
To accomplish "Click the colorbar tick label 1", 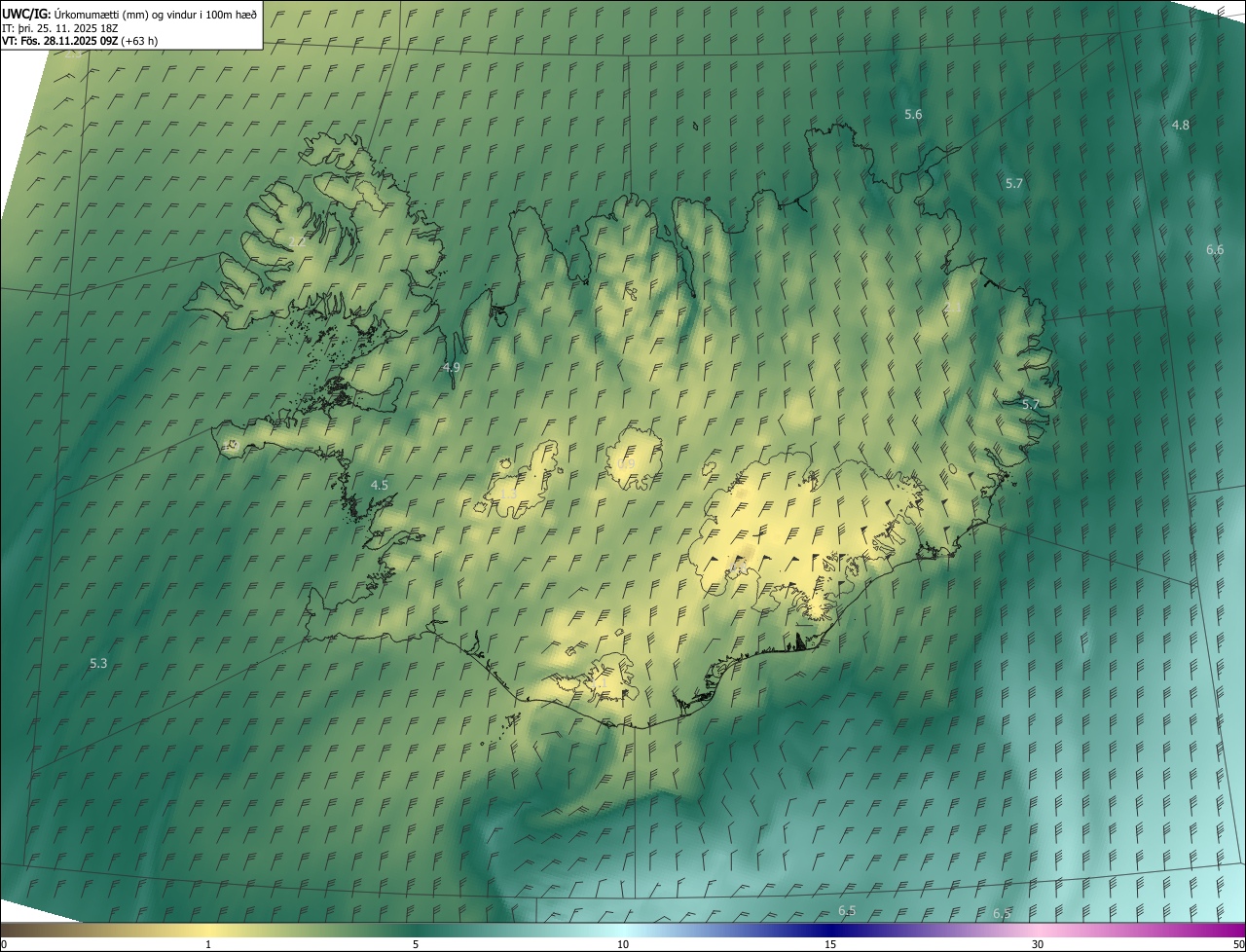I will (208, 944).
